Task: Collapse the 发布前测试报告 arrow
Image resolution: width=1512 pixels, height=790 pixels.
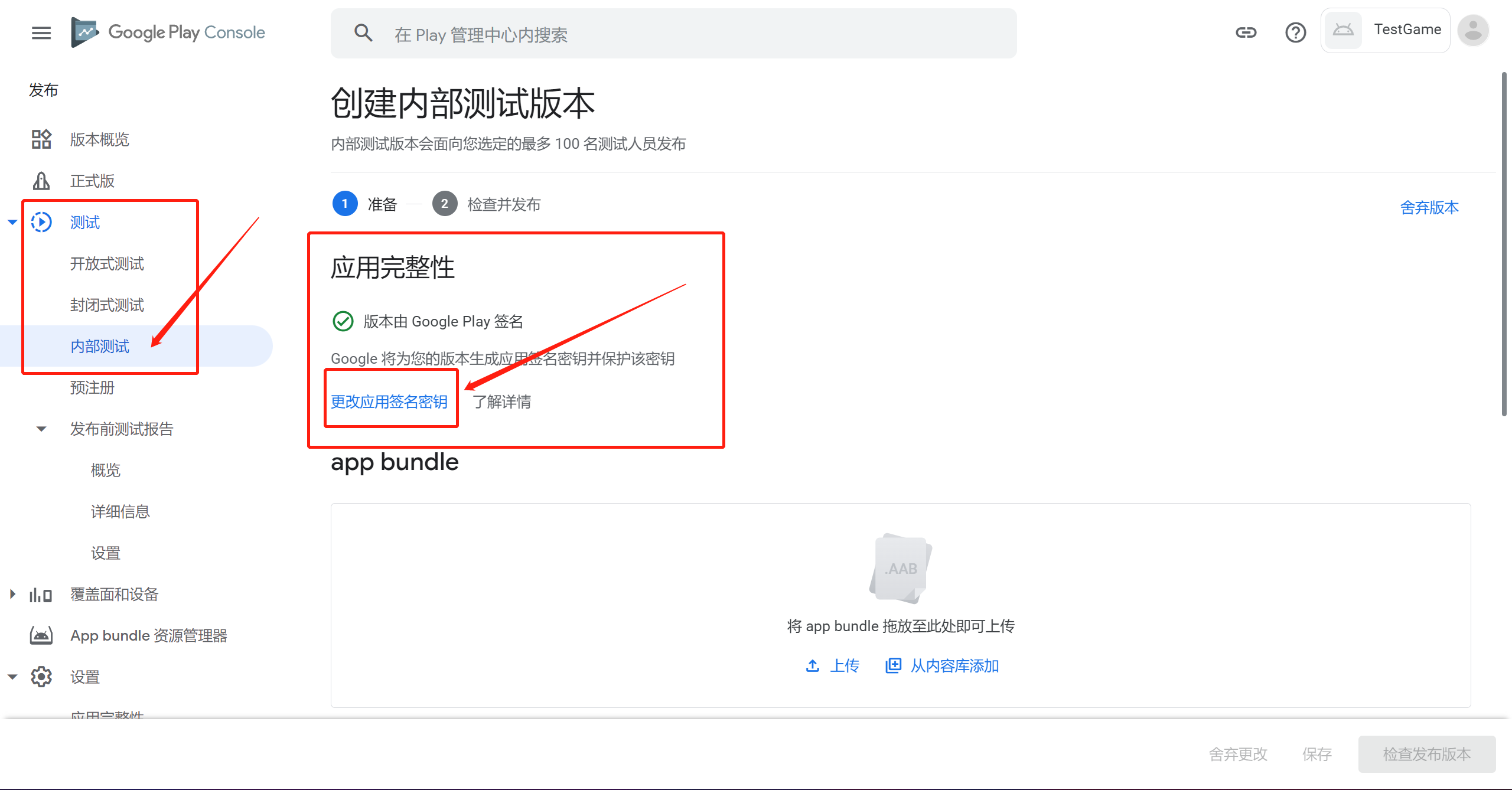Action: [41, 429]
